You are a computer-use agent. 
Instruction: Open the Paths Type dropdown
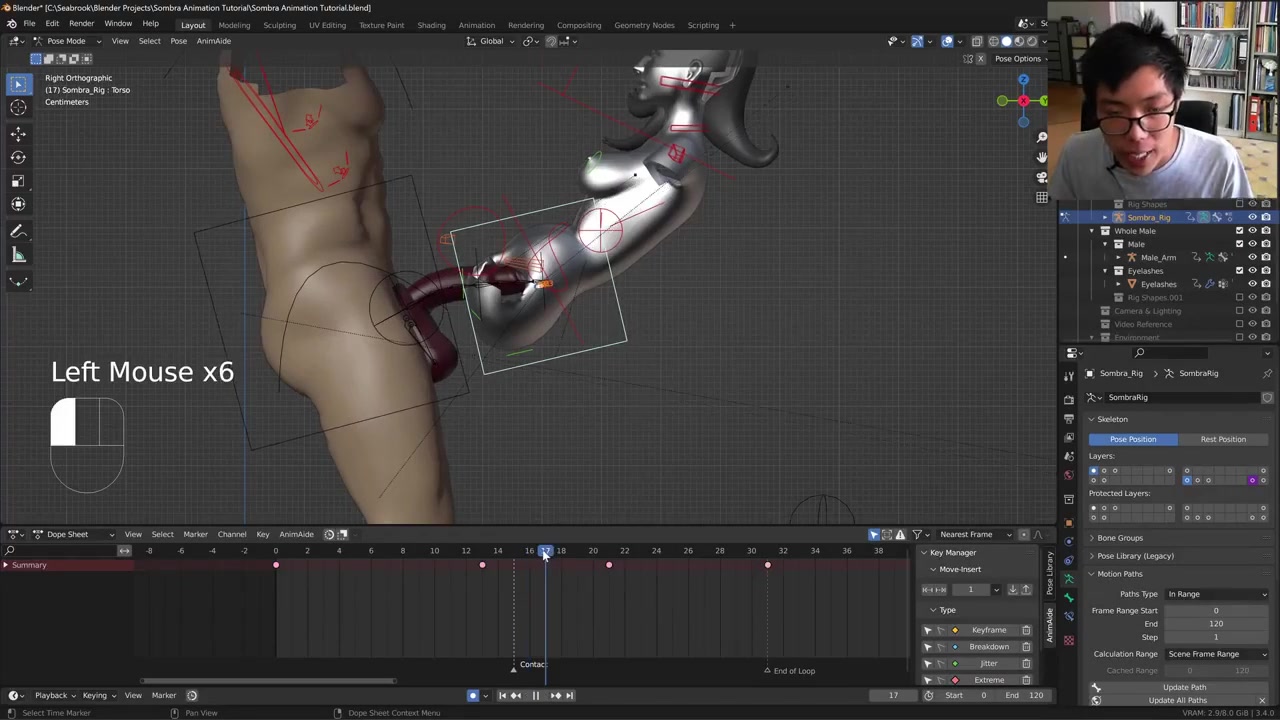pos(1216,594)
